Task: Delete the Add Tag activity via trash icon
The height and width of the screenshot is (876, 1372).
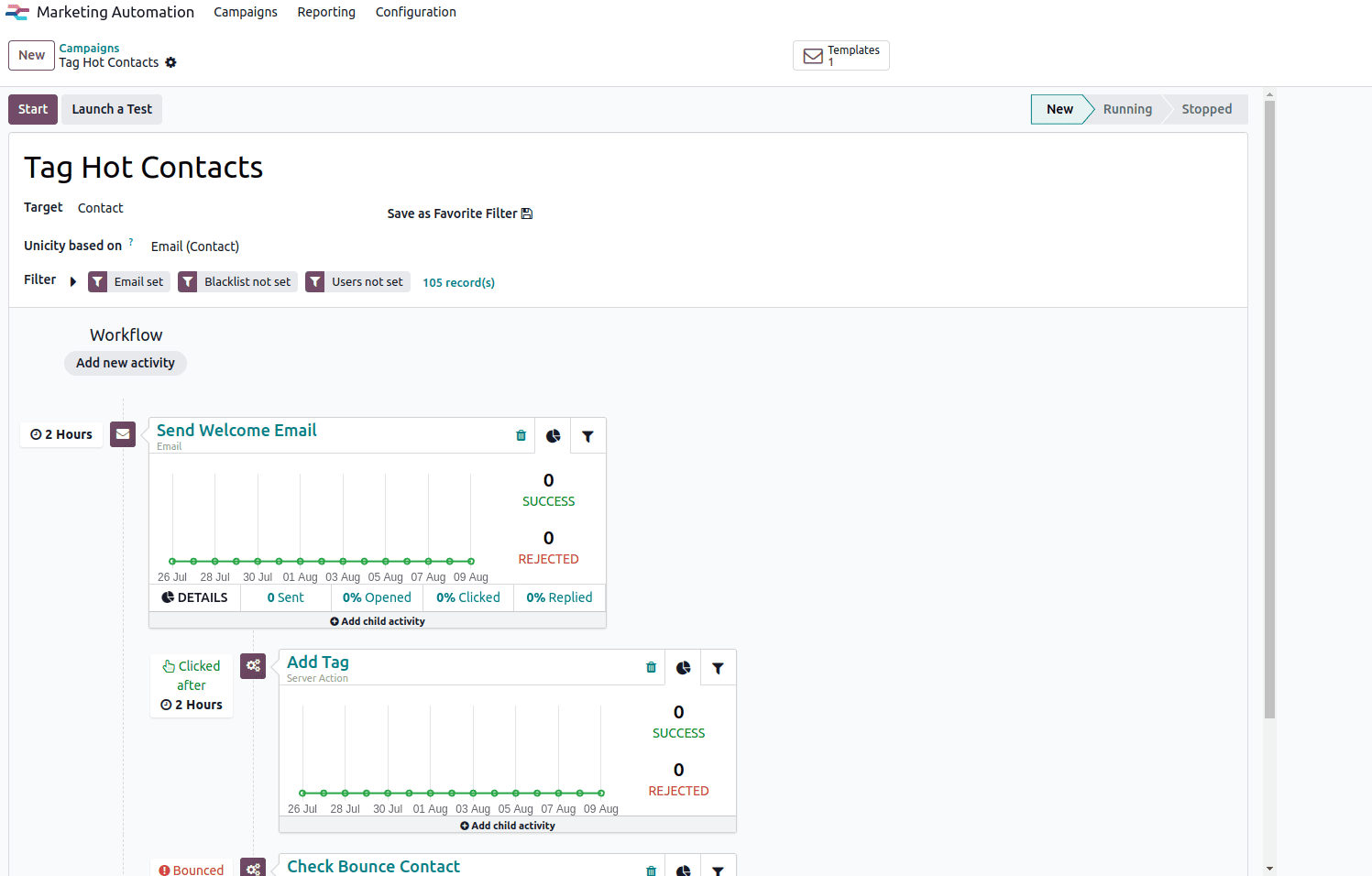Action: click(x=652, y=668)
